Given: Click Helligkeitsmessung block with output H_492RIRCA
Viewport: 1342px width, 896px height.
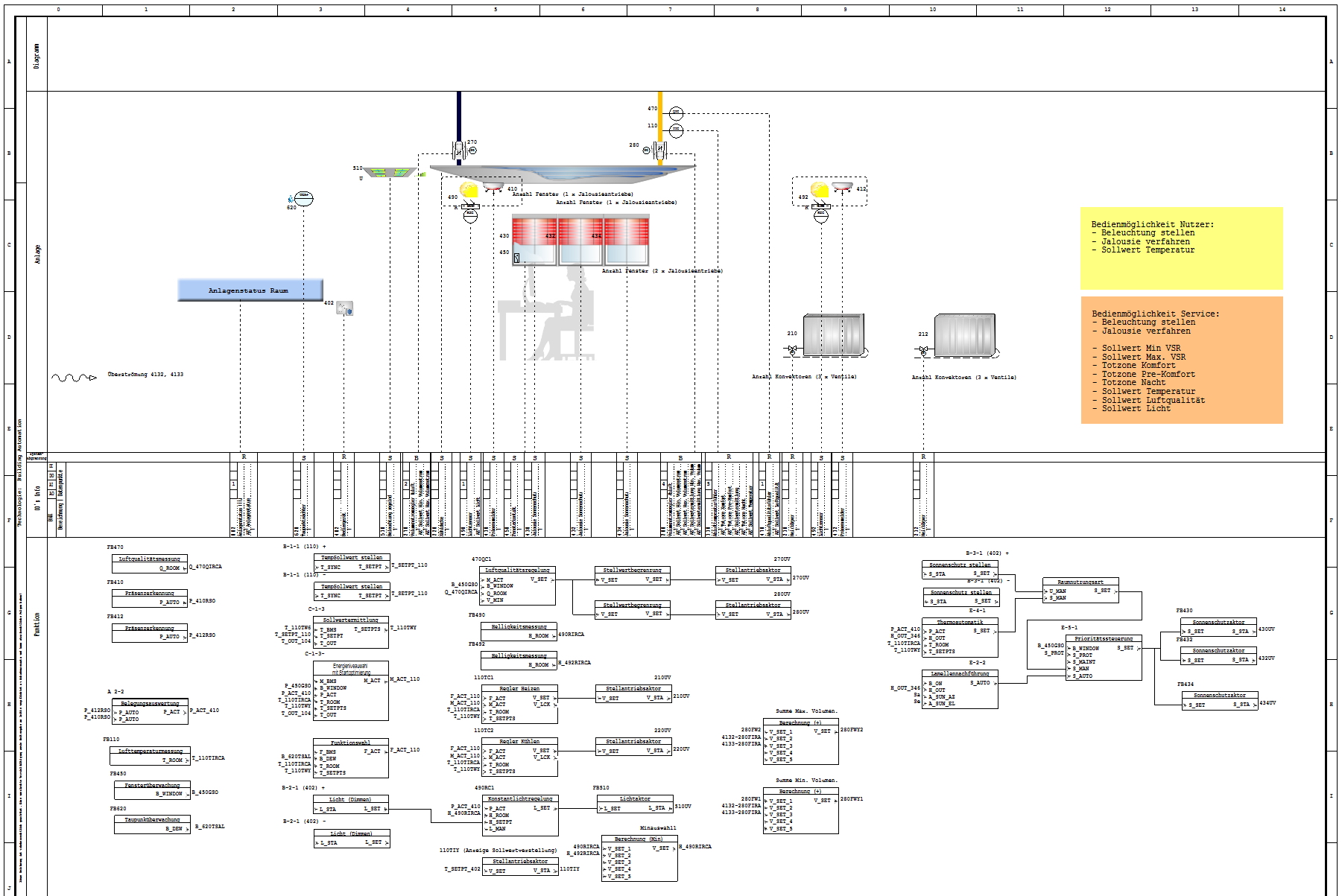Looking at the screenshot, I should (x=519, y=661).
